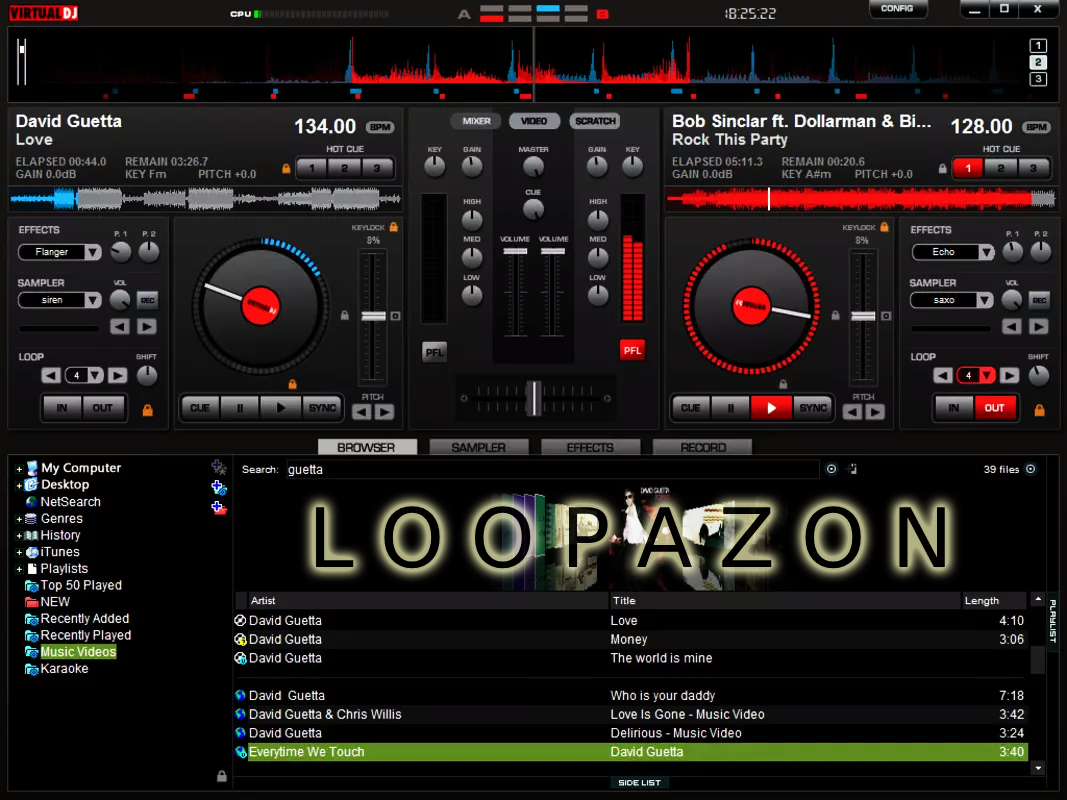Toggle right deck loop lock icon
This screenshot has width=1067, height=800.
(1039, 410)
